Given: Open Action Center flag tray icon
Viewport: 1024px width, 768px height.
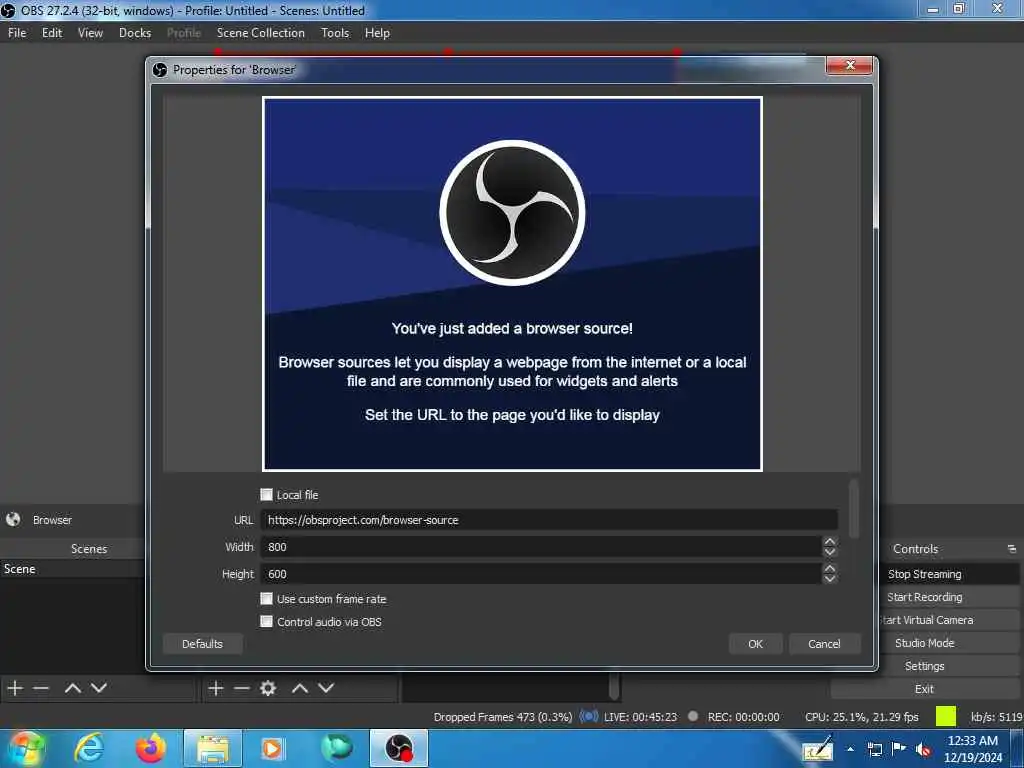Looking at the screenshot, I should coord(899,749).
